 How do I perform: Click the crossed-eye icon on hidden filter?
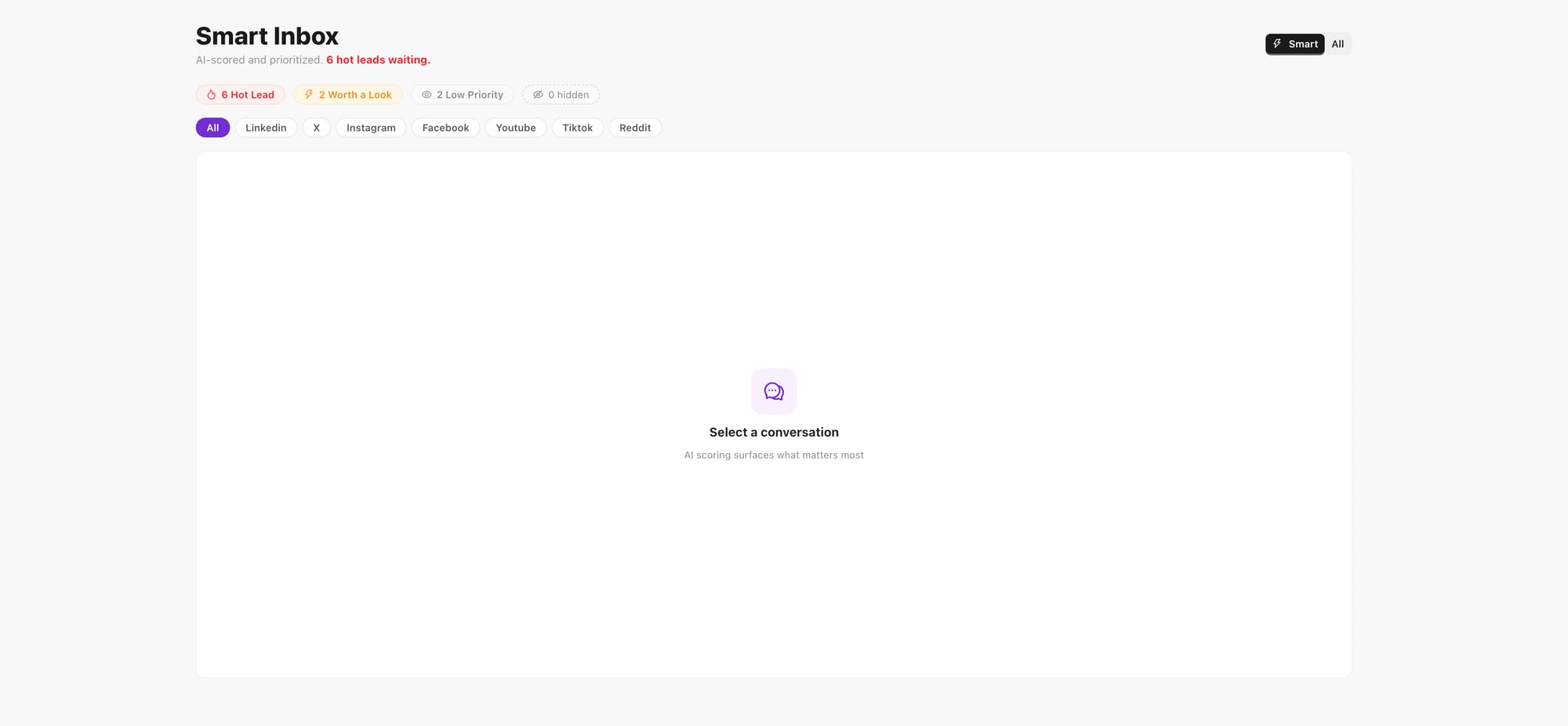click(x=538, y=94)
